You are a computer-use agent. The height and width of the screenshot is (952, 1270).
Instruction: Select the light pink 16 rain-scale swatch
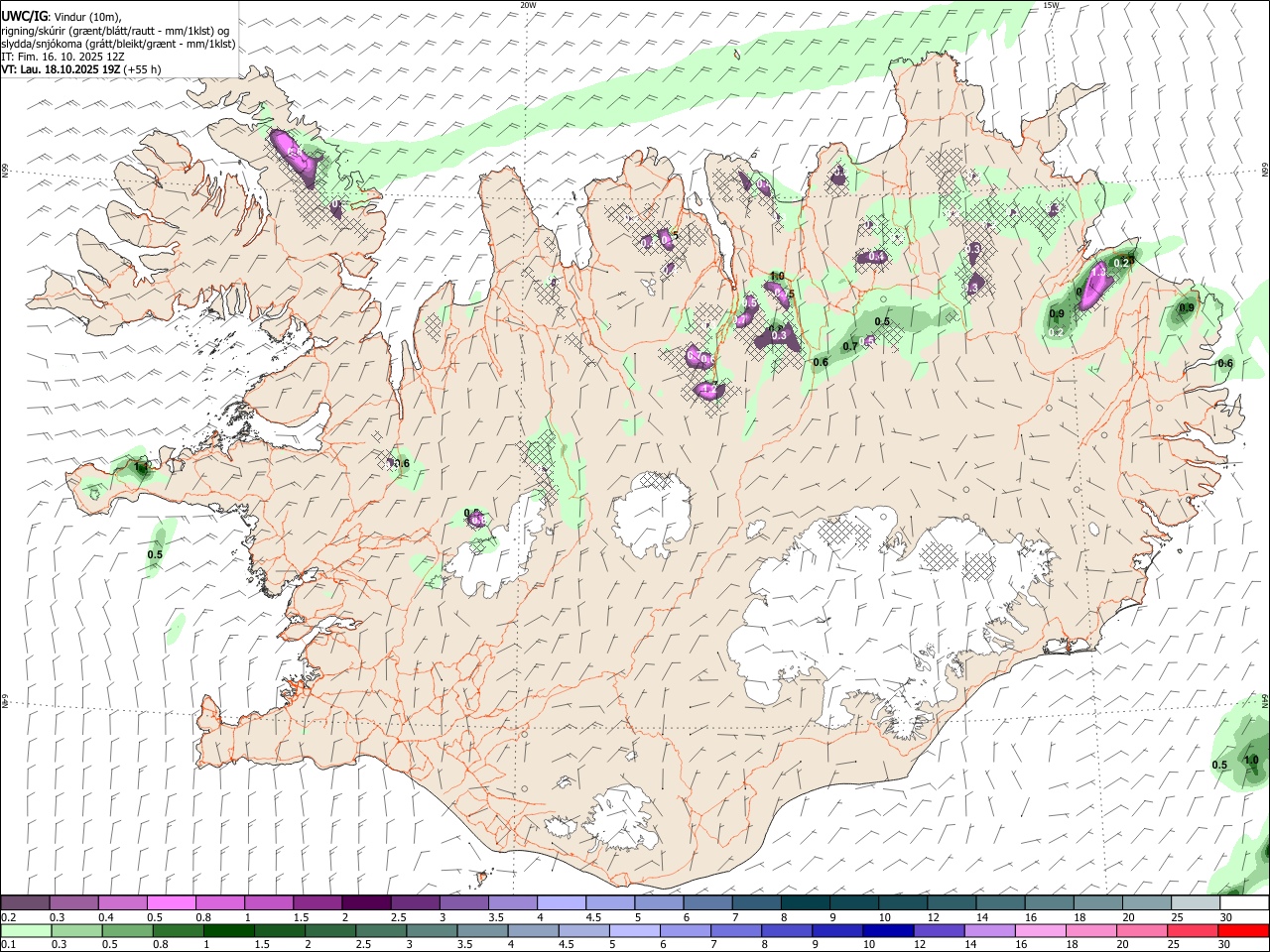point(1040,930)
